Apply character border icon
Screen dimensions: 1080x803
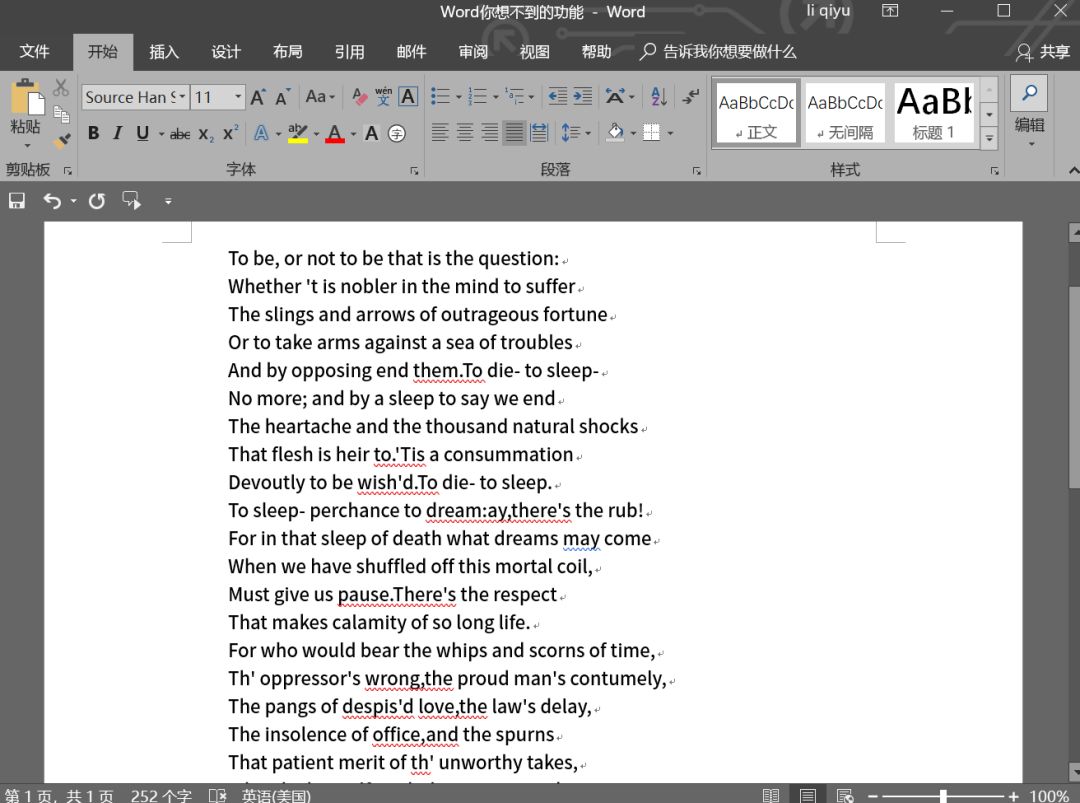pos(408,96)
